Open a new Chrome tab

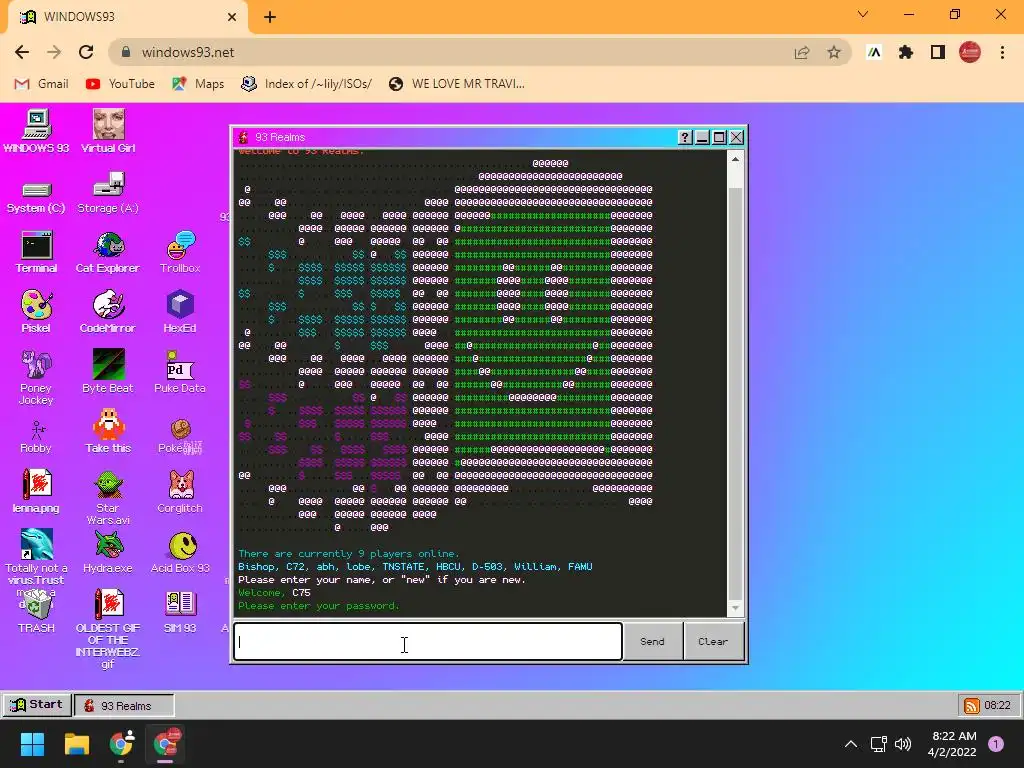point(270,17)
